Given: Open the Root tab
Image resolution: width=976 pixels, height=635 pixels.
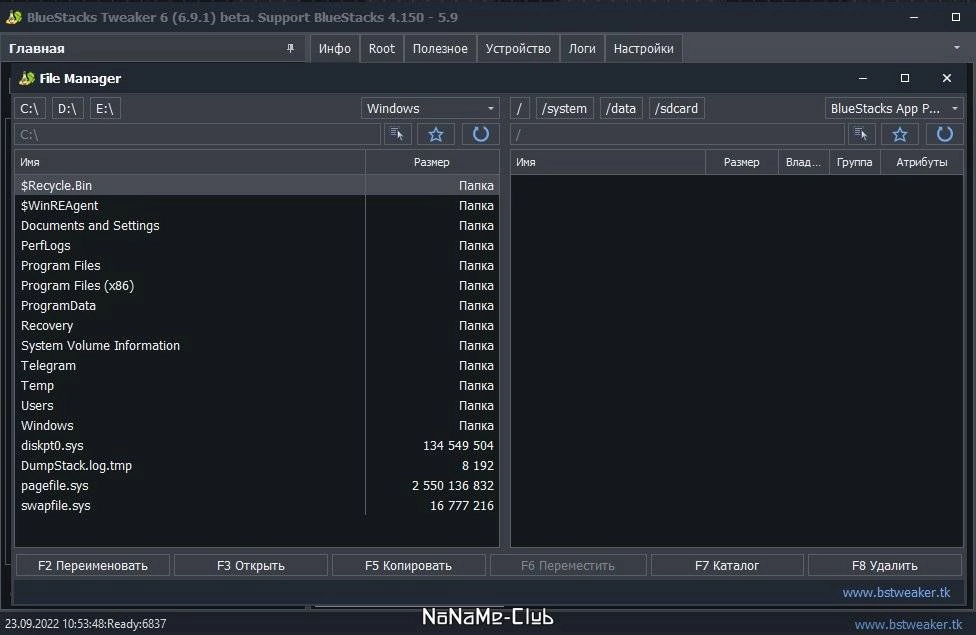Looking at the screenshot, I should (x=382, y=49).
